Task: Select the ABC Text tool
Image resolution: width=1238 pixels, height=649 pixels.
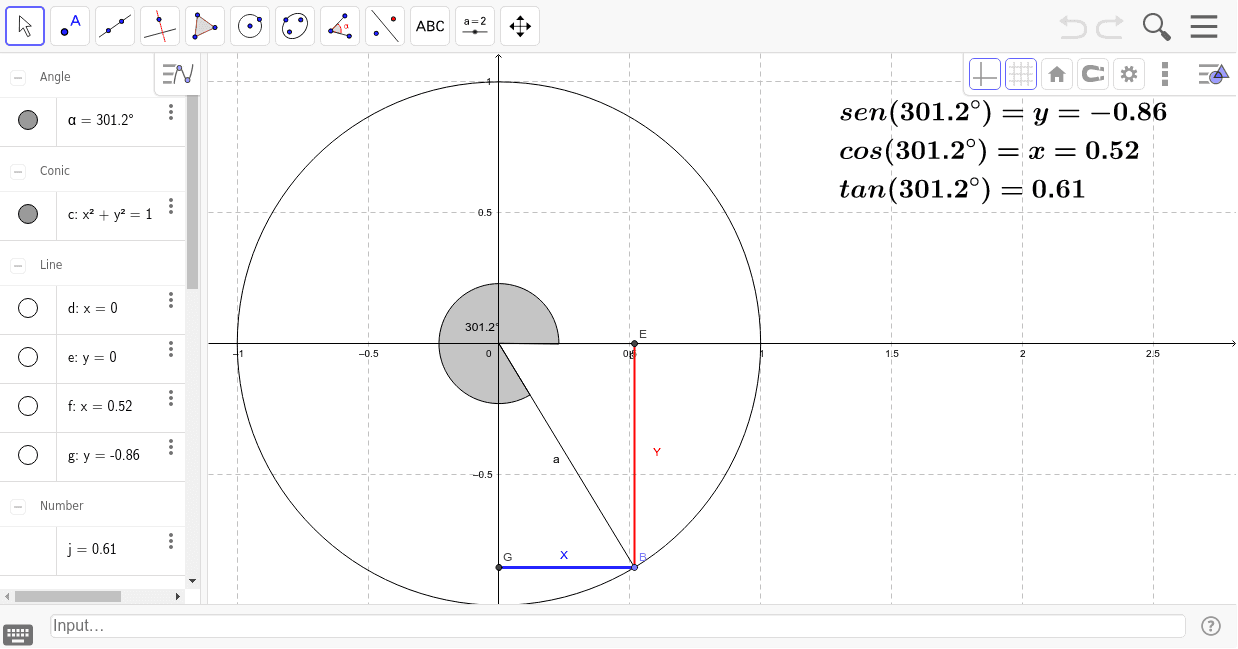Action: 430,26
